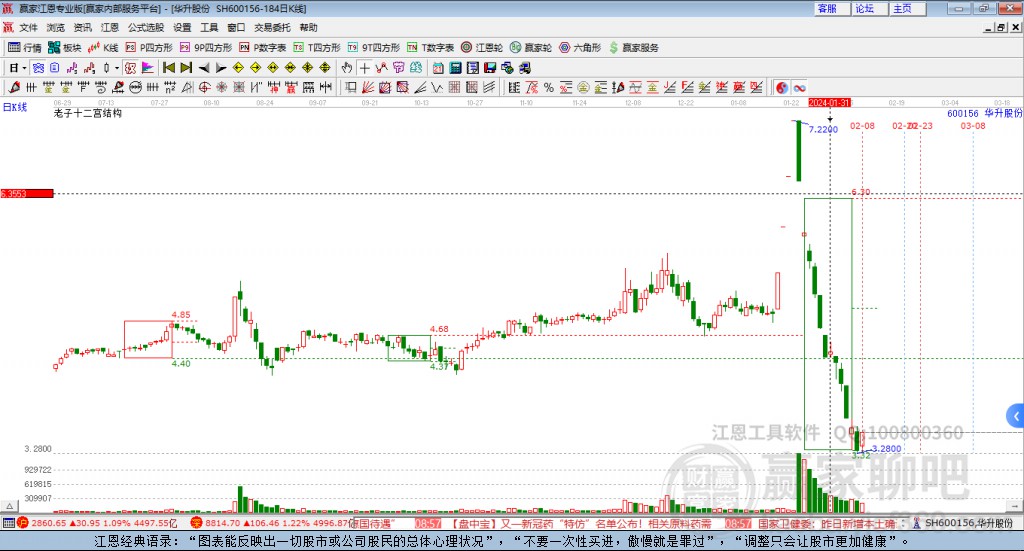Image resolution: width=1024 pixels, height=551 pixels.
Task: Click the 日K线 label
Action: pyautogui.click(x=15, y=107)
